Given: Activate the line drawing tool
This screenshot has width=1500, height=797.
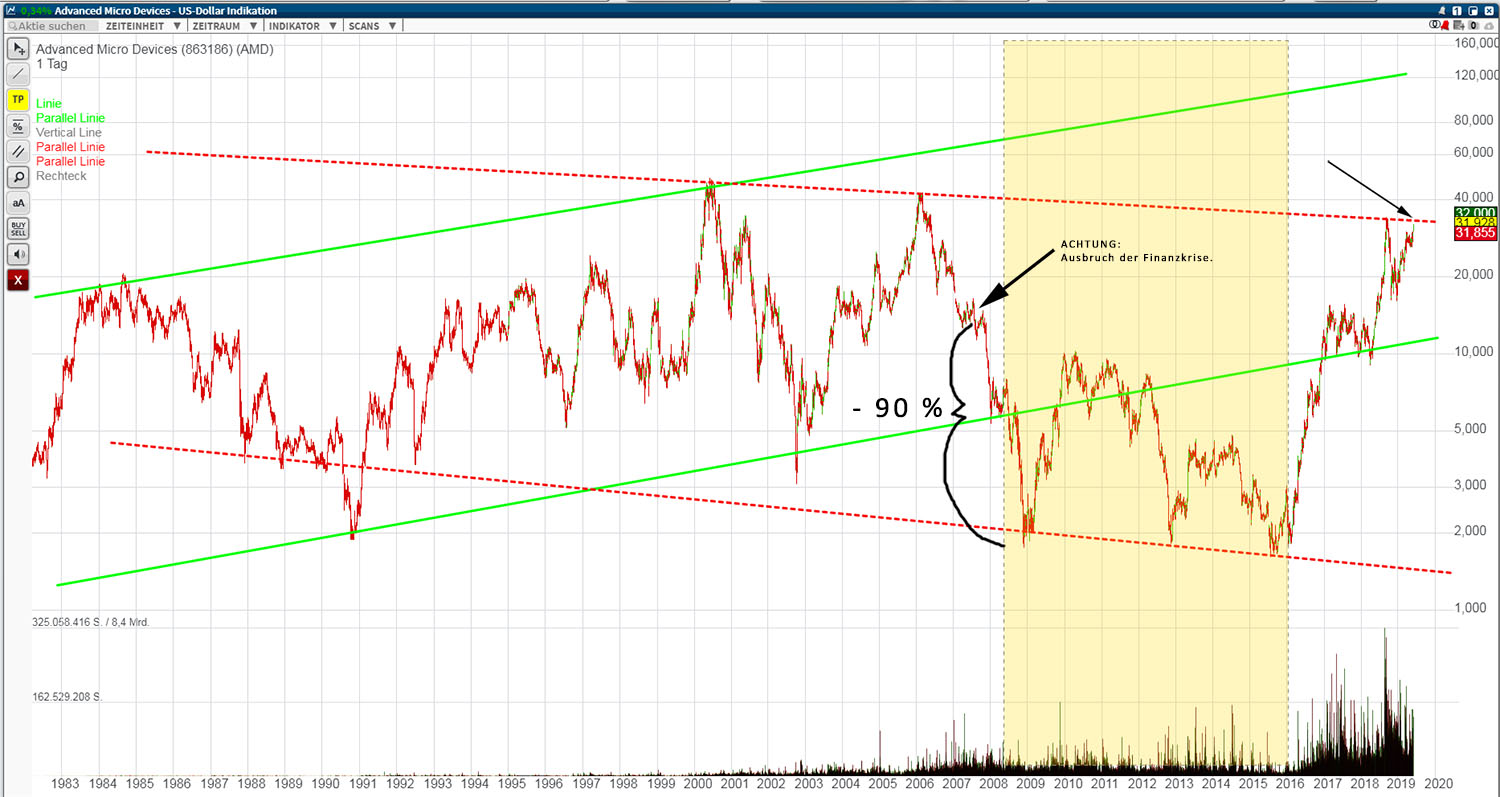Looking at the screenshot, I should click(17, 73).
